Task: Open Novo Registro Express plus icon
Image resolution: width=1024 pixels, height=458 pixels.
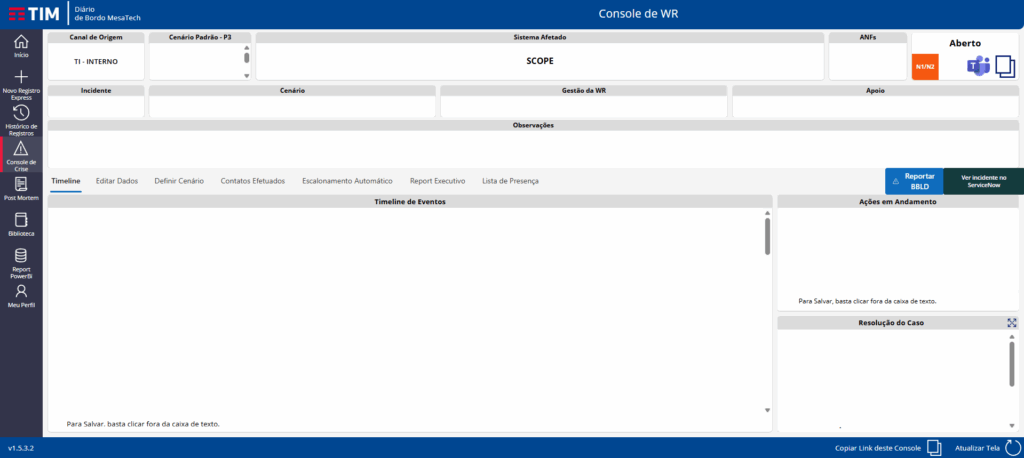Action: pos(21,77)
